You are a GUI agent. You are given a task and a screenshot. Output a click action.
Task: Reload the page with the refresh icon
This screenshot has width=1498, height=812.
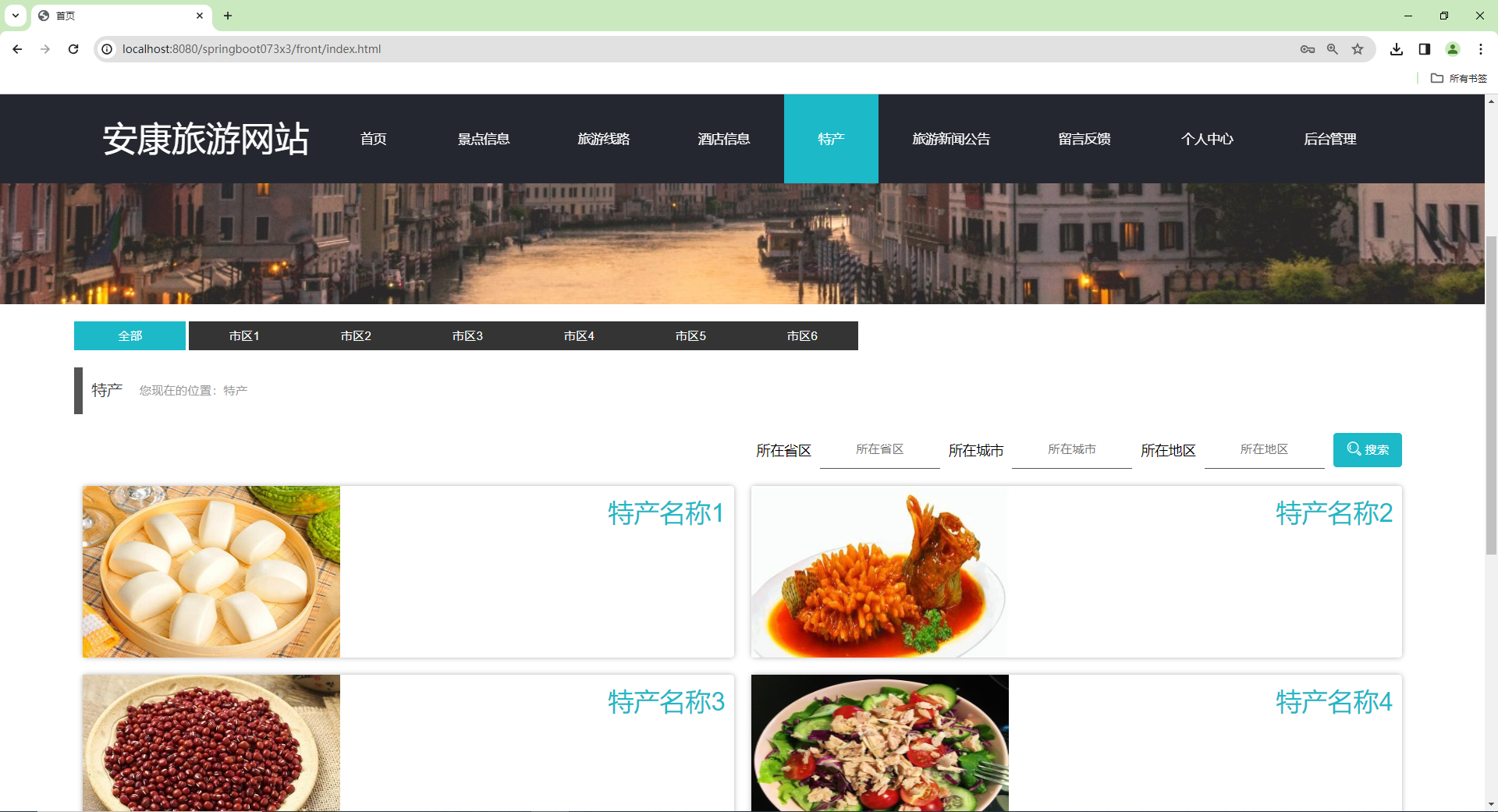(x=73, y=49)
